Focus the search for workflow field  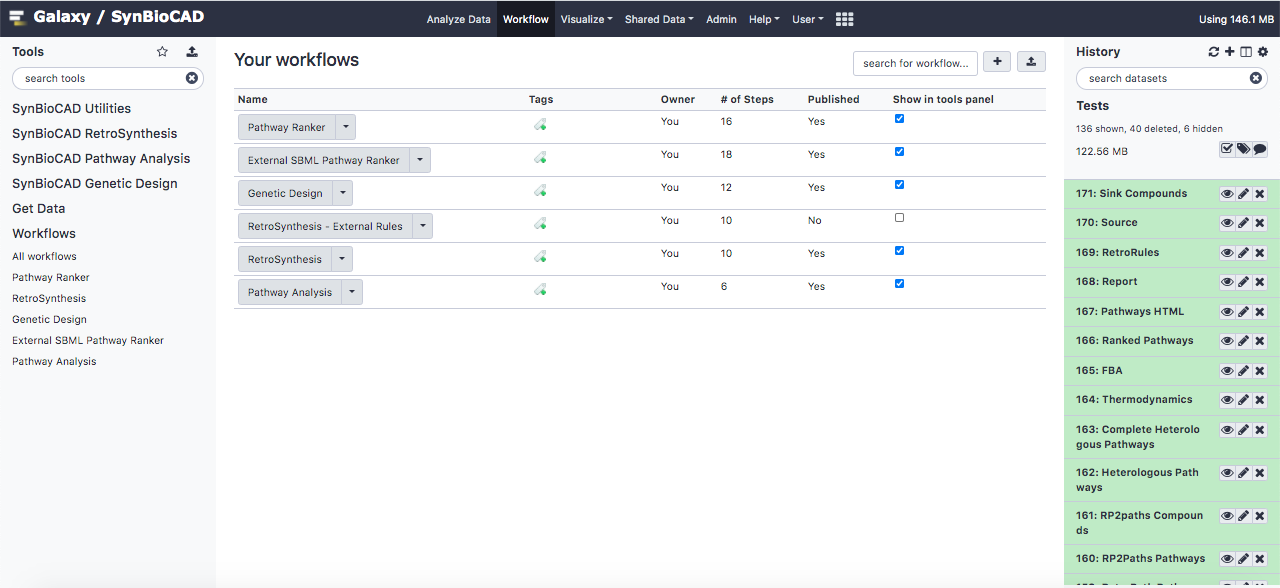point(915,63)
